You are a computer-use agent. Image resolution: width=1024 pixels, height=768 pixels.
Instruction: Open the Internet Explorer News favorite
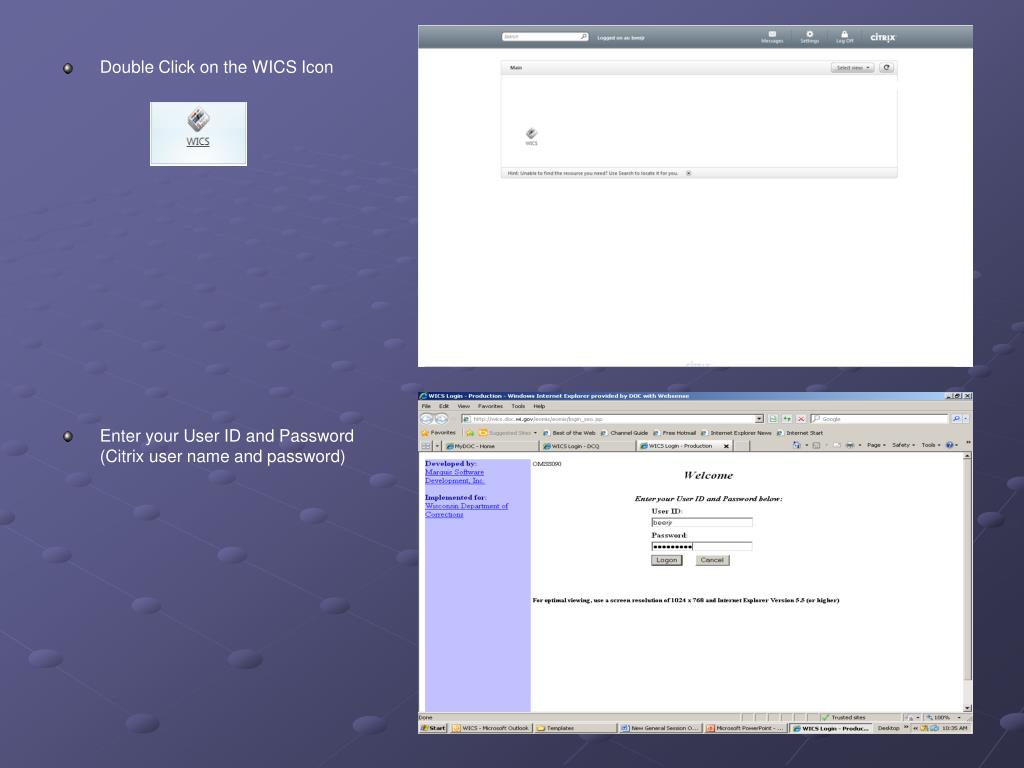(x=736, y=433)
